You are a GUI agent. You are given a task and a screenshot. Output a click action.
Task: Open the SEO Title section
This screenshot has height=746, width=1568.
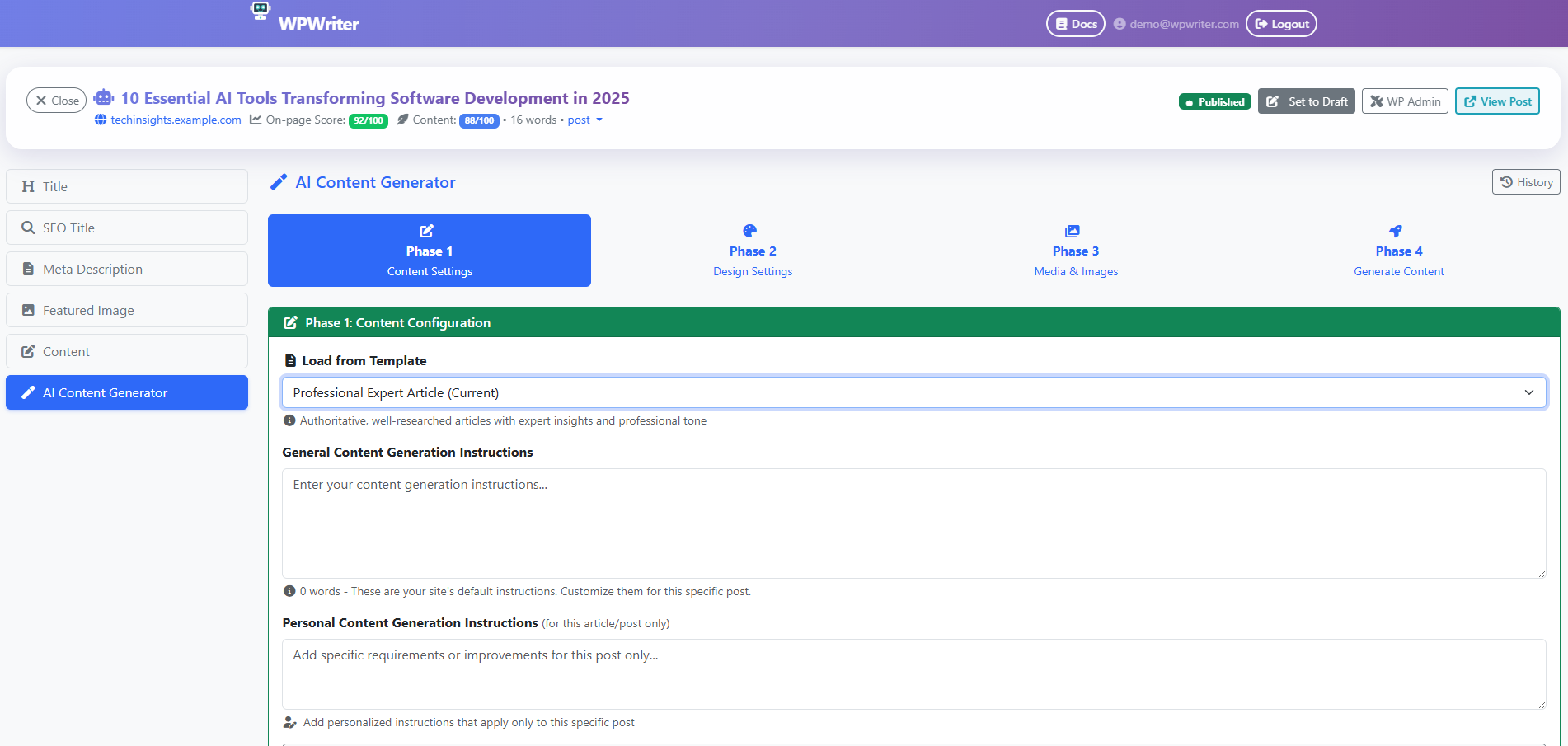pos(127,228)
